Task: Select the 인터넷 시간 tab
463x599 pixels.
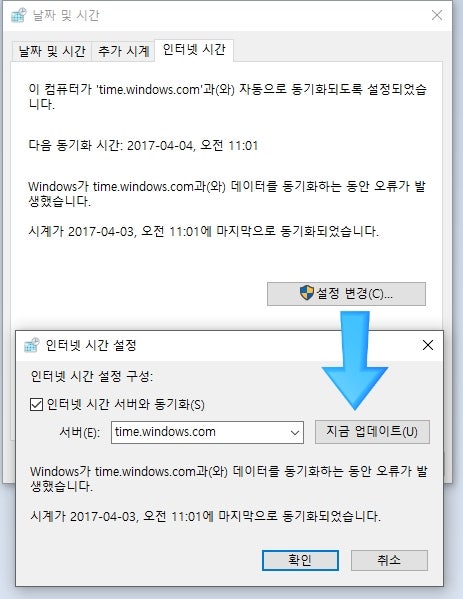Action: pos(194,50)
